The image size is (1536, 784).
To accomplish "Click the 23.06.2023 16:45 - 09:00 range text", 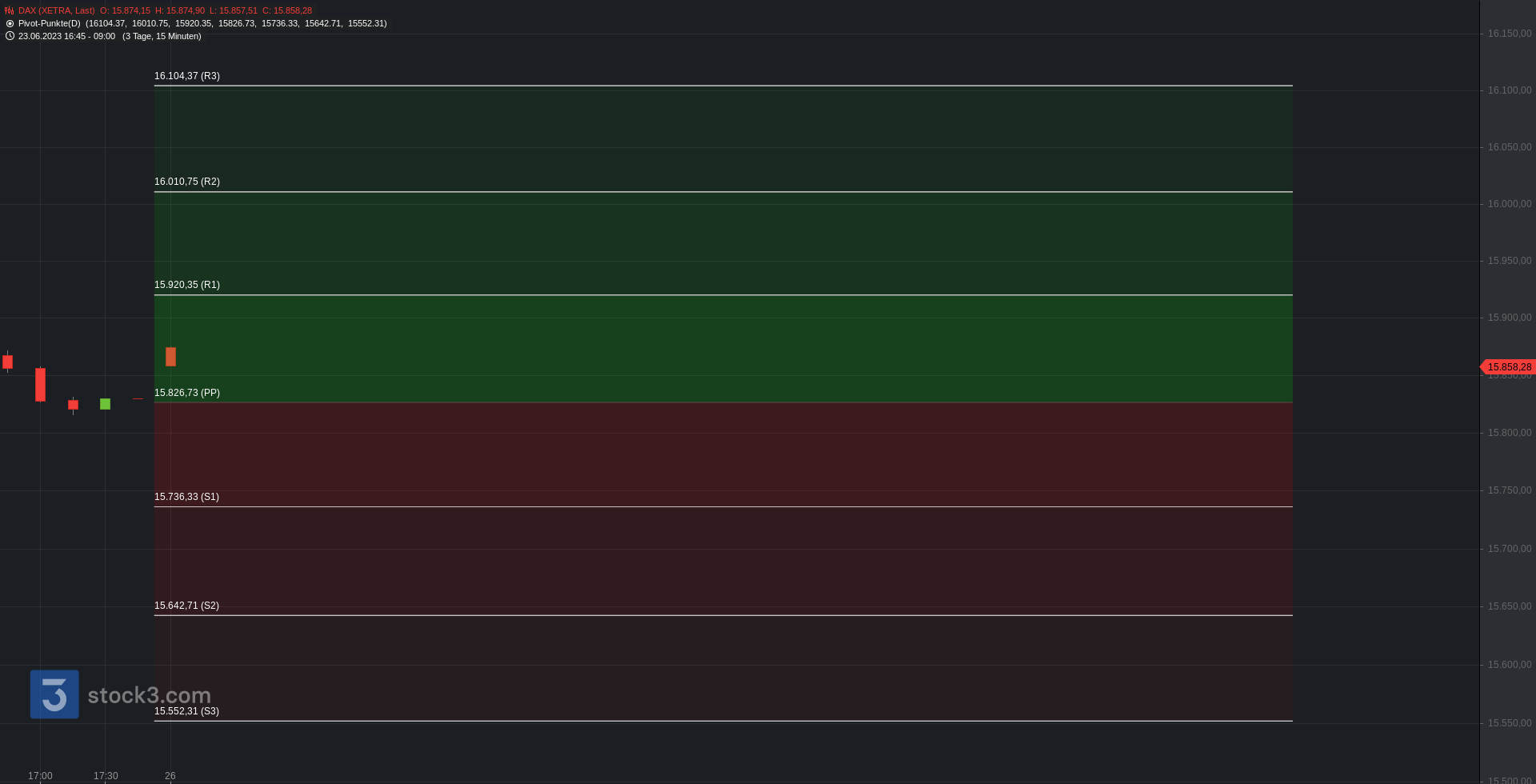I will (66, 37).
